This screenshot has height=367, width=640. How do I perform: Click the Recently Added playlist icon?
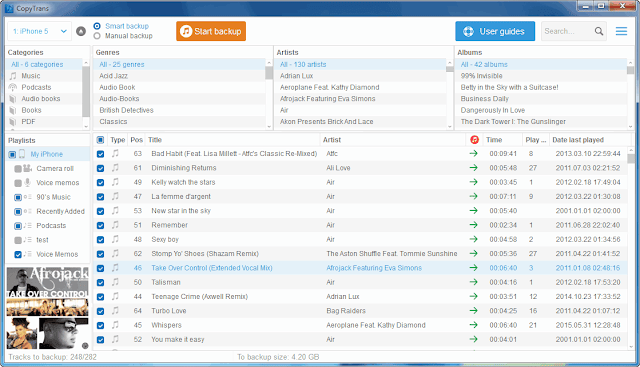[x=27, y=211]
